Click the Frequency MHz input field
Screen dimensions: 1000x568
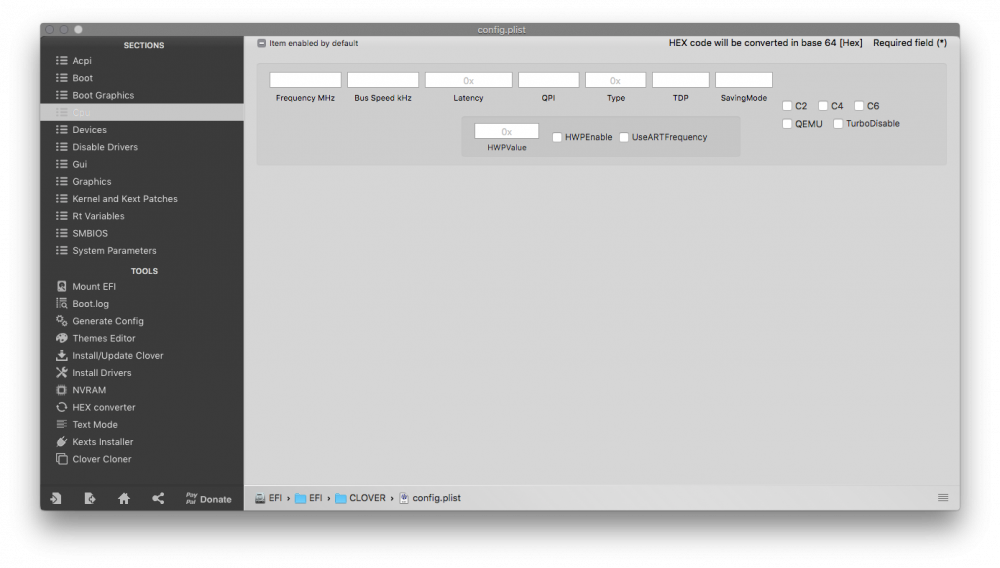305,80
